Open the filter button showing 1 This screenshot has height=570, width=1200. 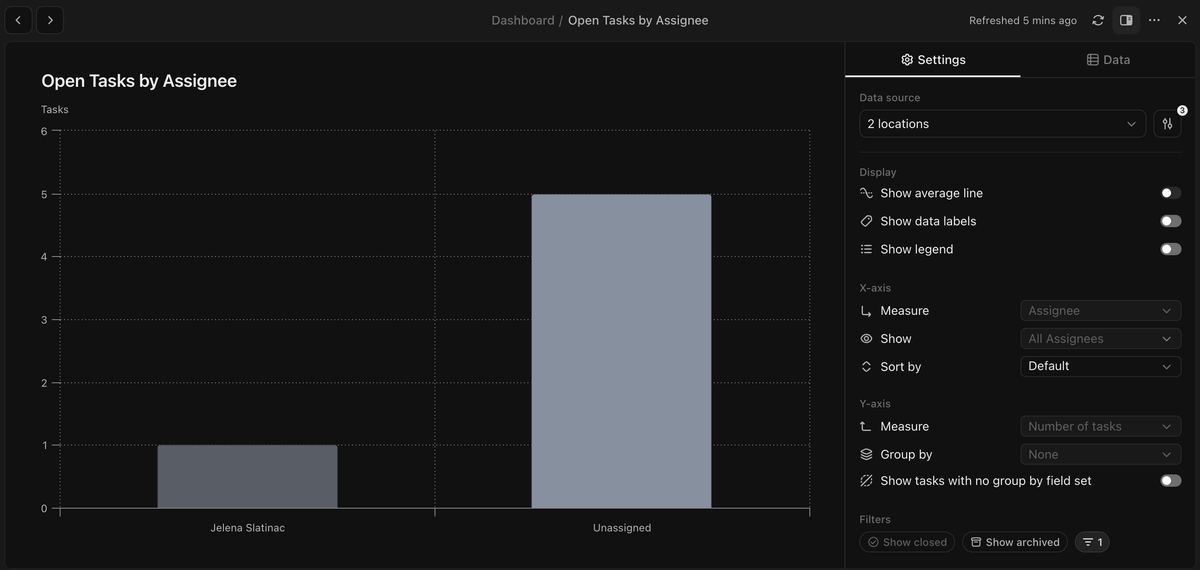point(1092,542)
